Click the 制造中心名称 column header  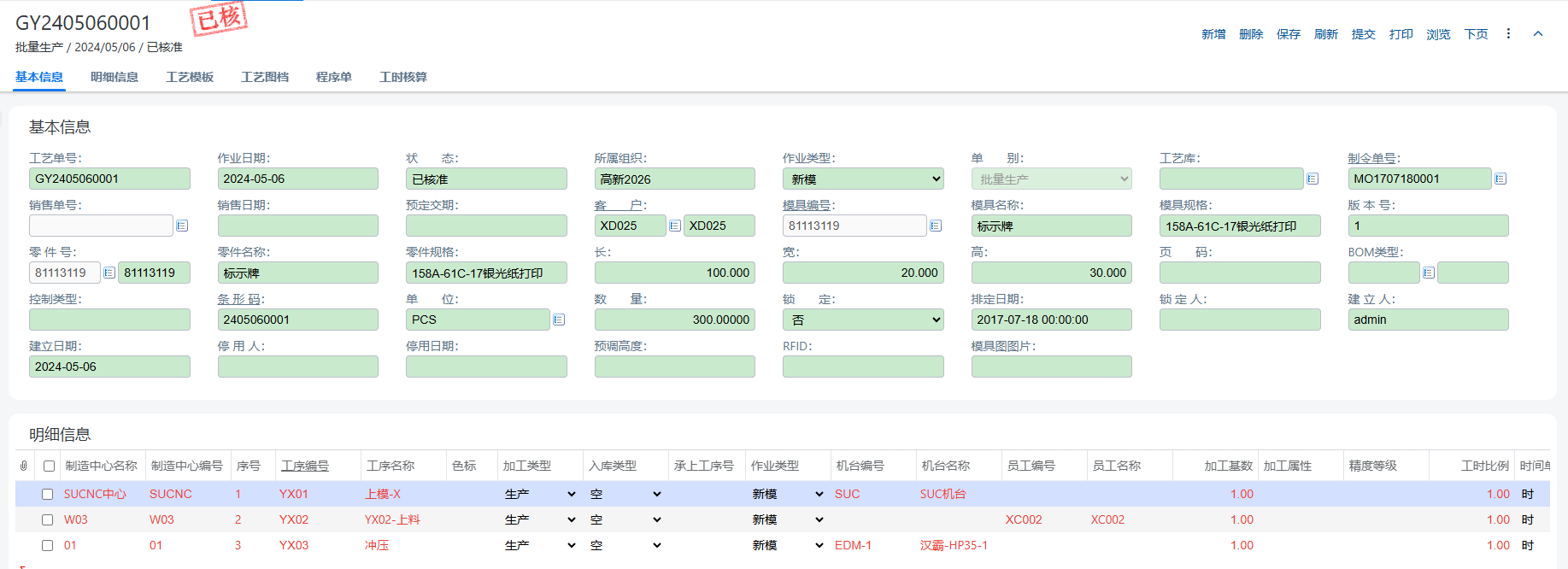click(x=101, y=466)
